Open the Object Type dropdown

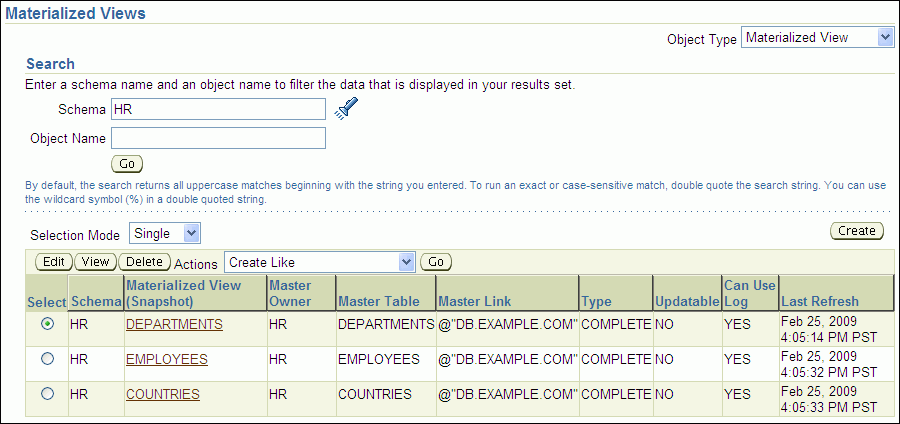(817, 37)
